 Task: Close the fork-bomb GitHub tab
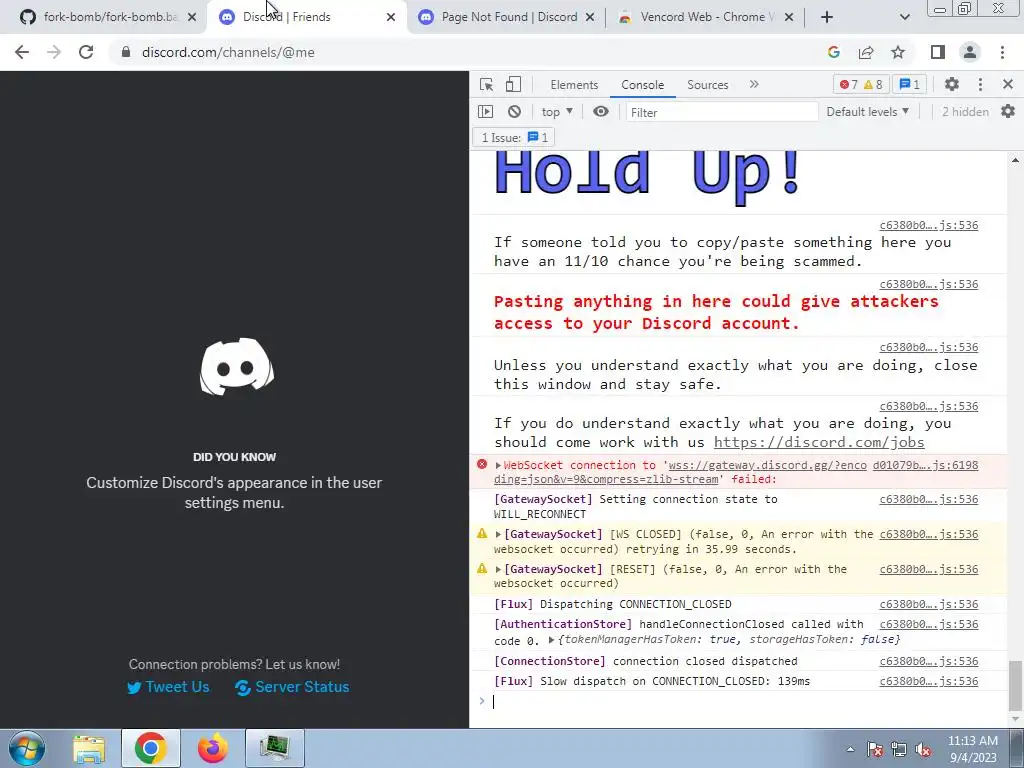point(192,17)
